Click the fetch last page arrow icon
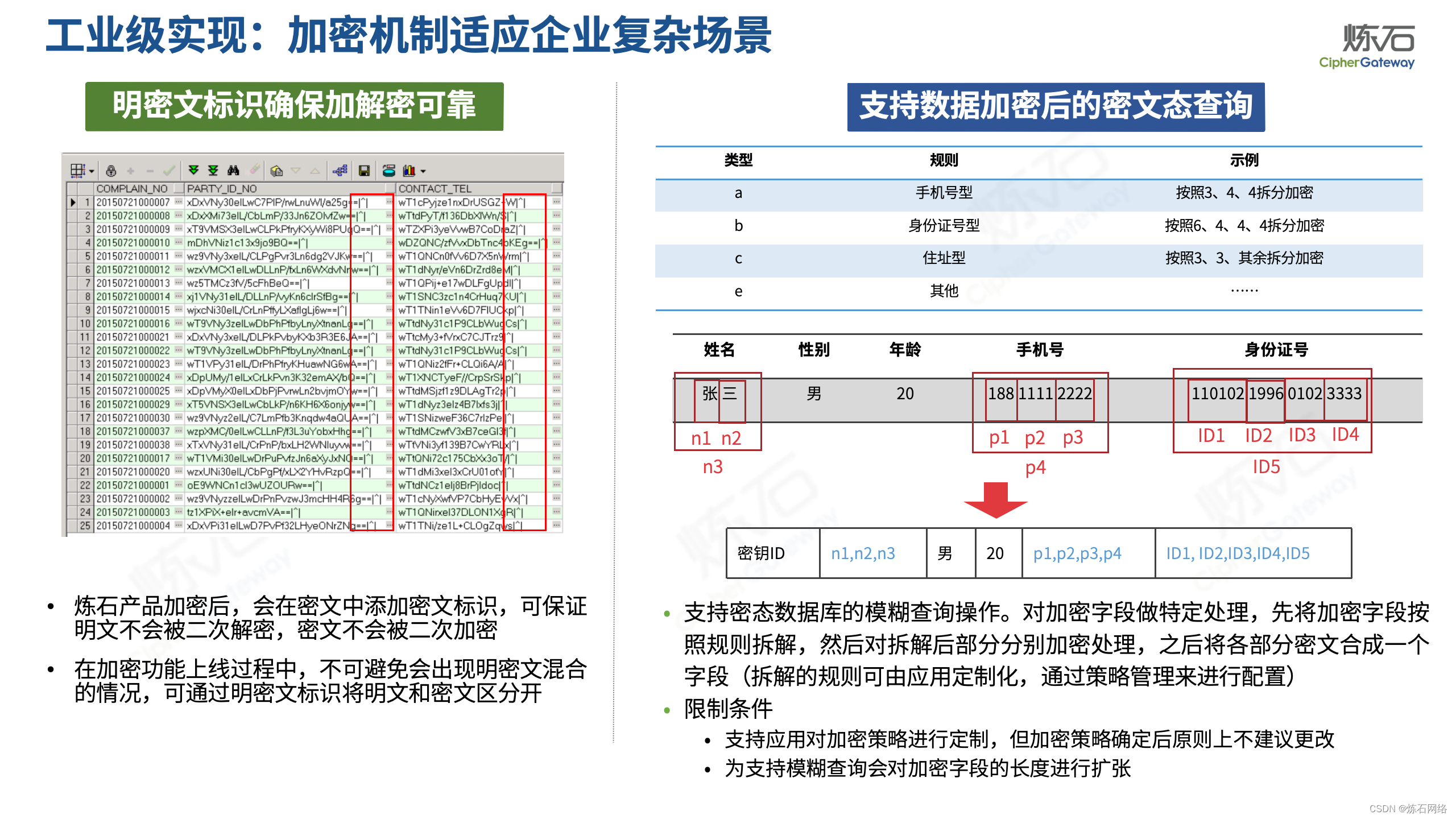 pos(213,170)
